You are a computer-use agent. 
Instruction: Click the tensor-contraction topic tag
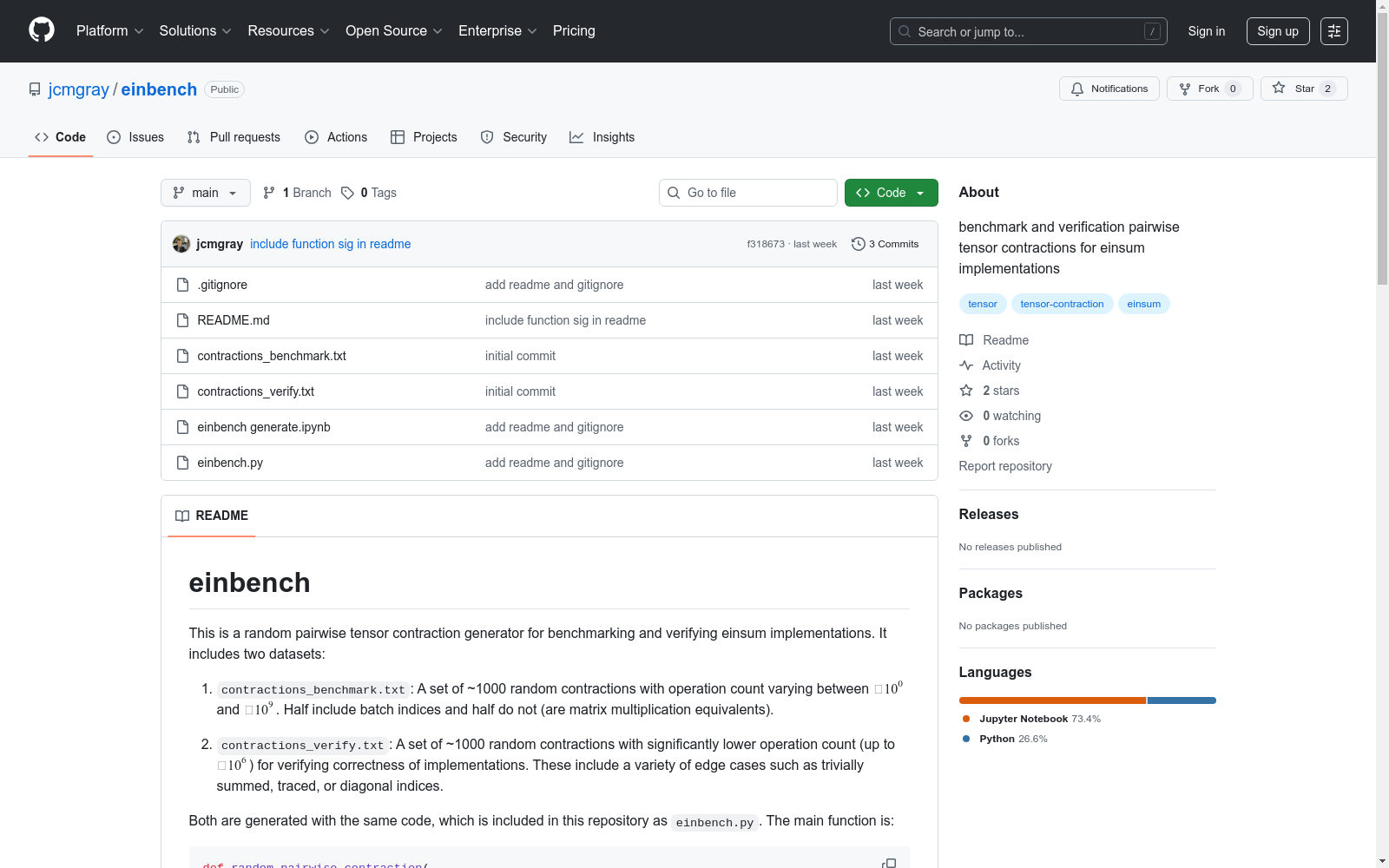[x=1062, y=304]
